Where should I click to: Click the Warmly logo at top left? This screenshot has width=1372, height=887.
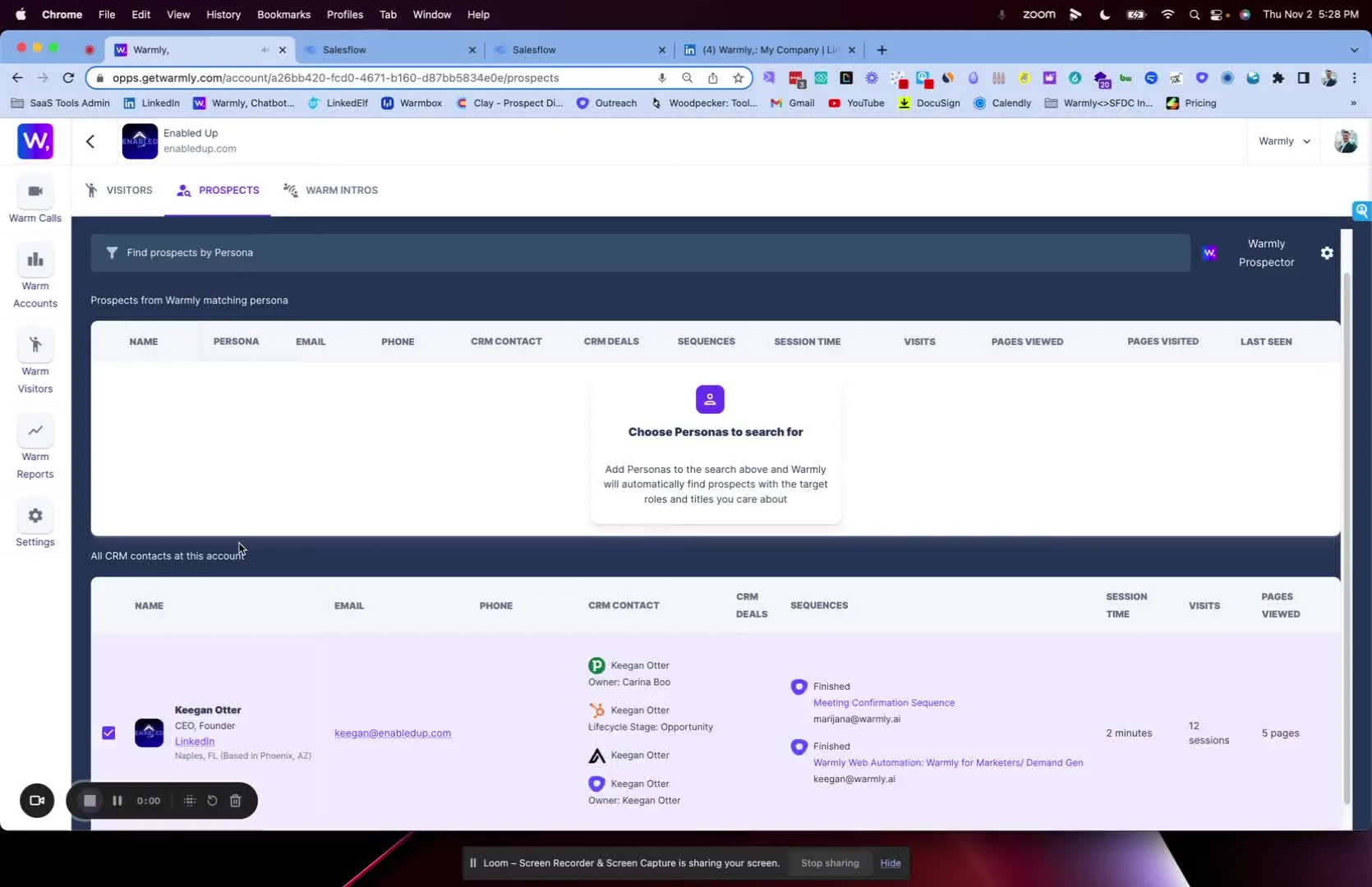tap(35, 141)
